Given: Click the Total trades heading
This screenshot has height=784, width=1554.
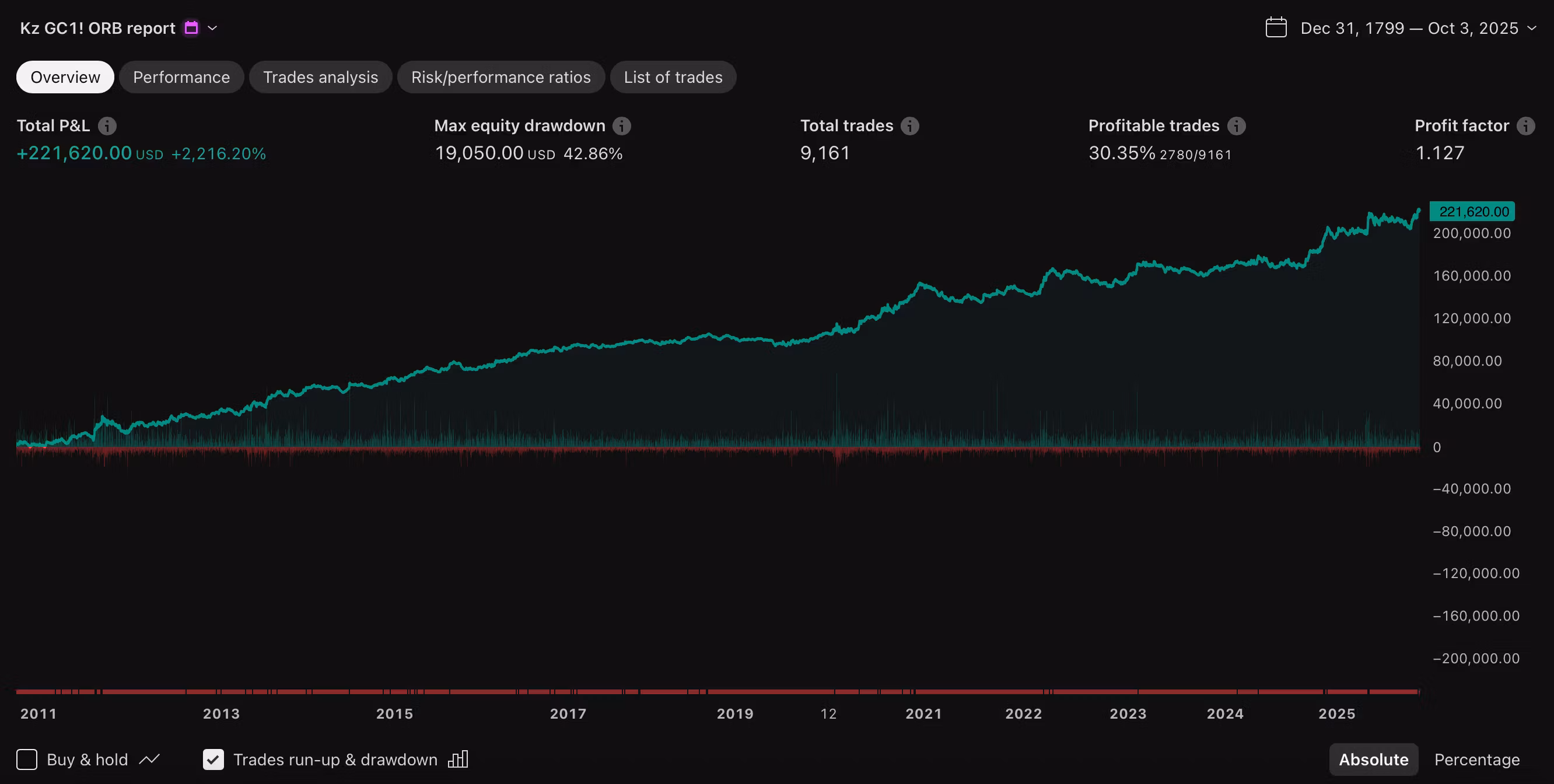Looking at the screenshot, I should click(846, 126).
